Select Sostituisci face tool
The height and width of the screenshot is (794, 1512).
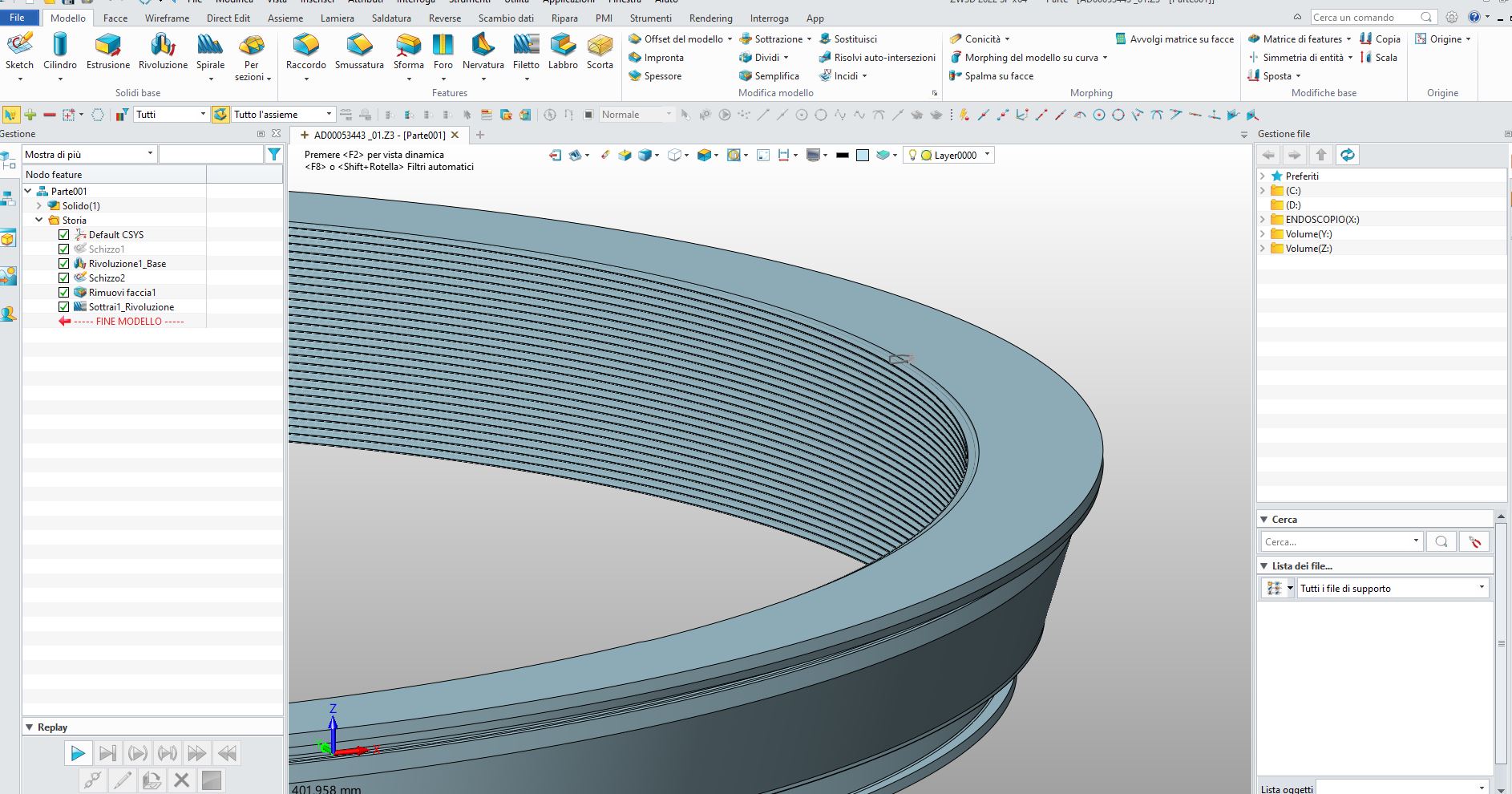847,38
